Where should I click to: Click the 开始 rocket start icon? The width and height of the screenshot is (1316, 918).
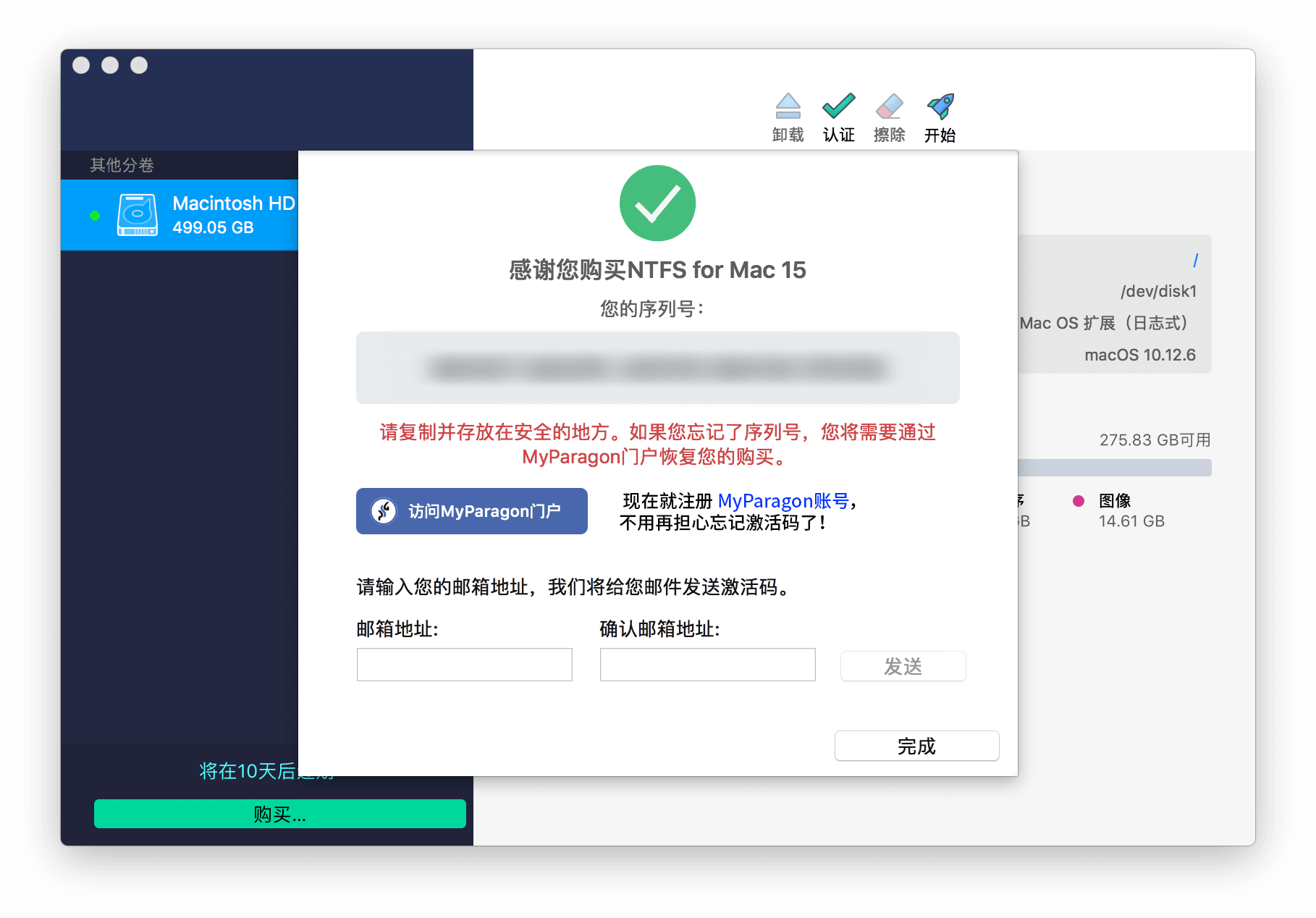[x=940, y=107]
